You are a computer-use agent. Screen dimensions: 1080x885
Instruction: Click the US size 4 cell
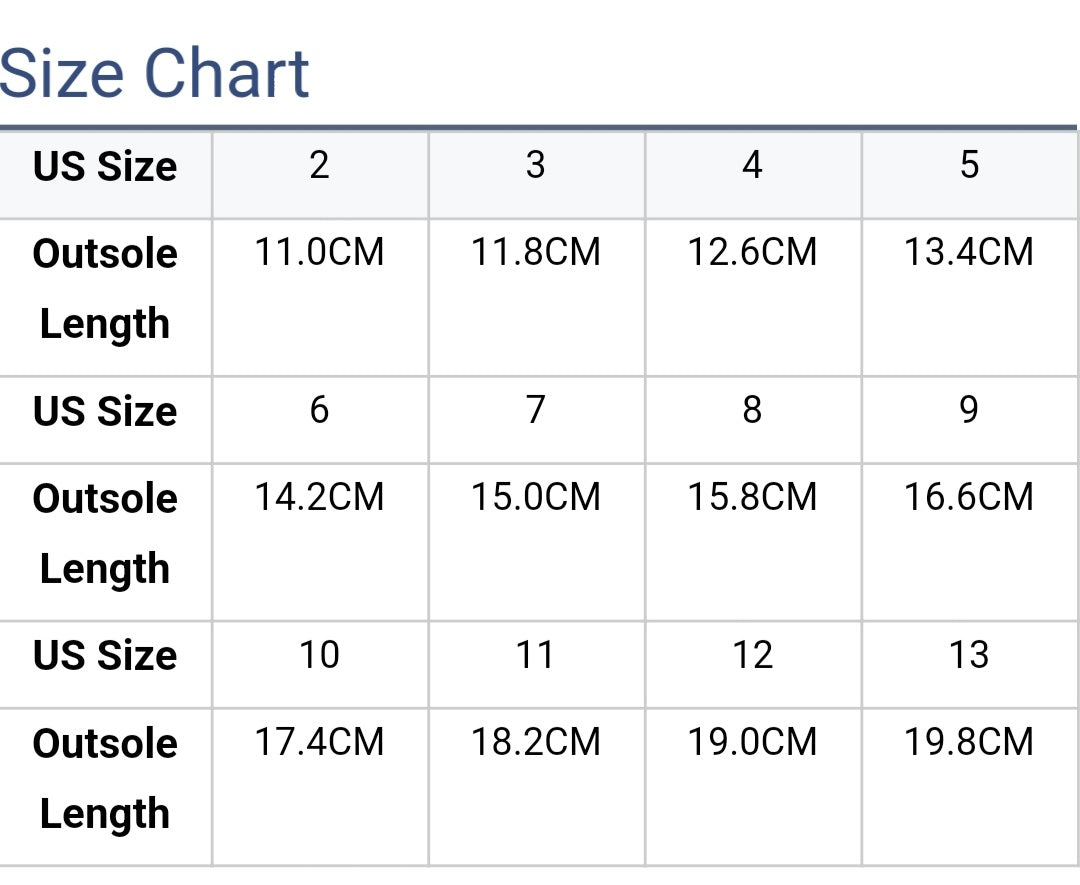tap(752, 165)
